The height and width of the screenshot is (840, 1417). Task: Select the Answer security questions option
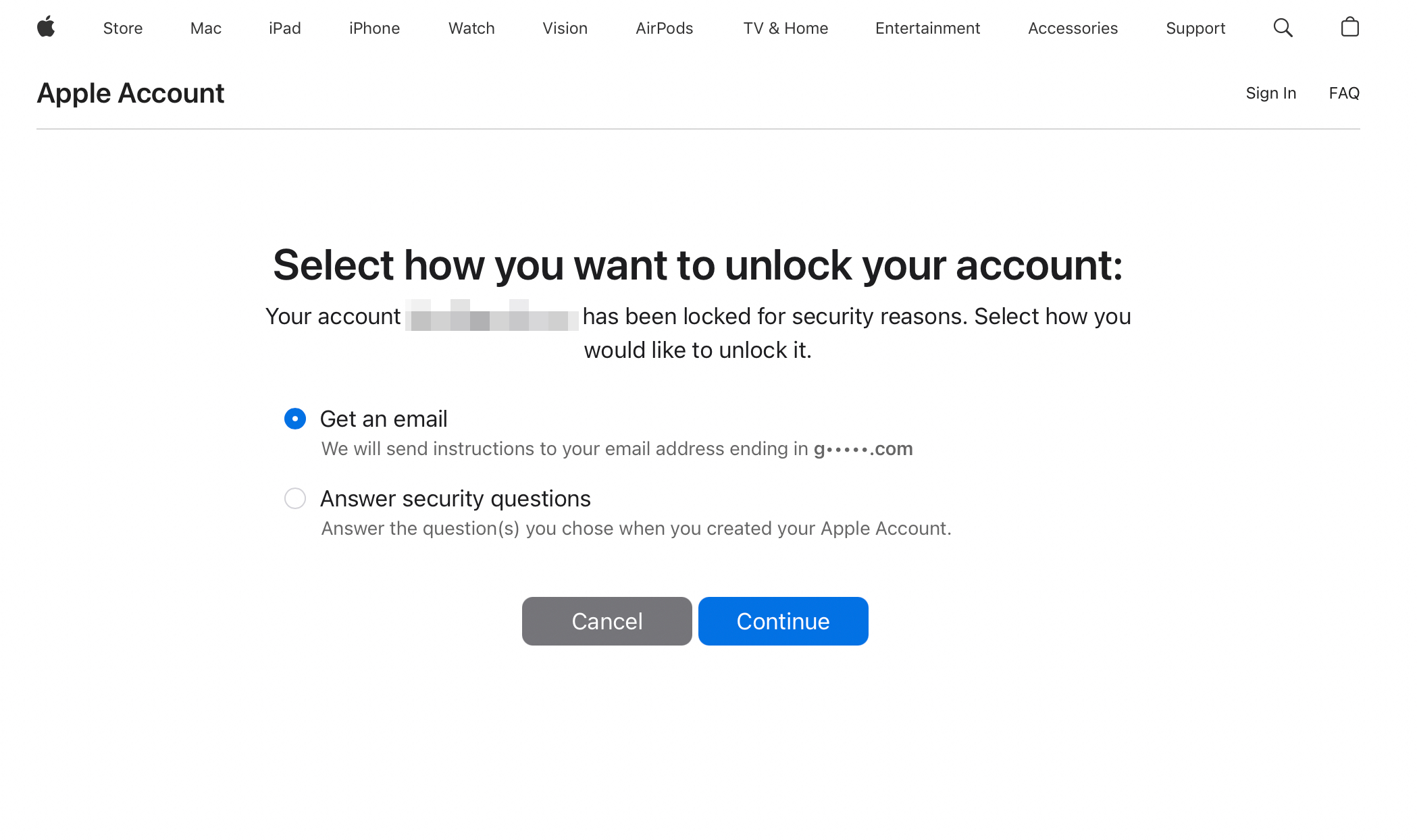[295, 498]
